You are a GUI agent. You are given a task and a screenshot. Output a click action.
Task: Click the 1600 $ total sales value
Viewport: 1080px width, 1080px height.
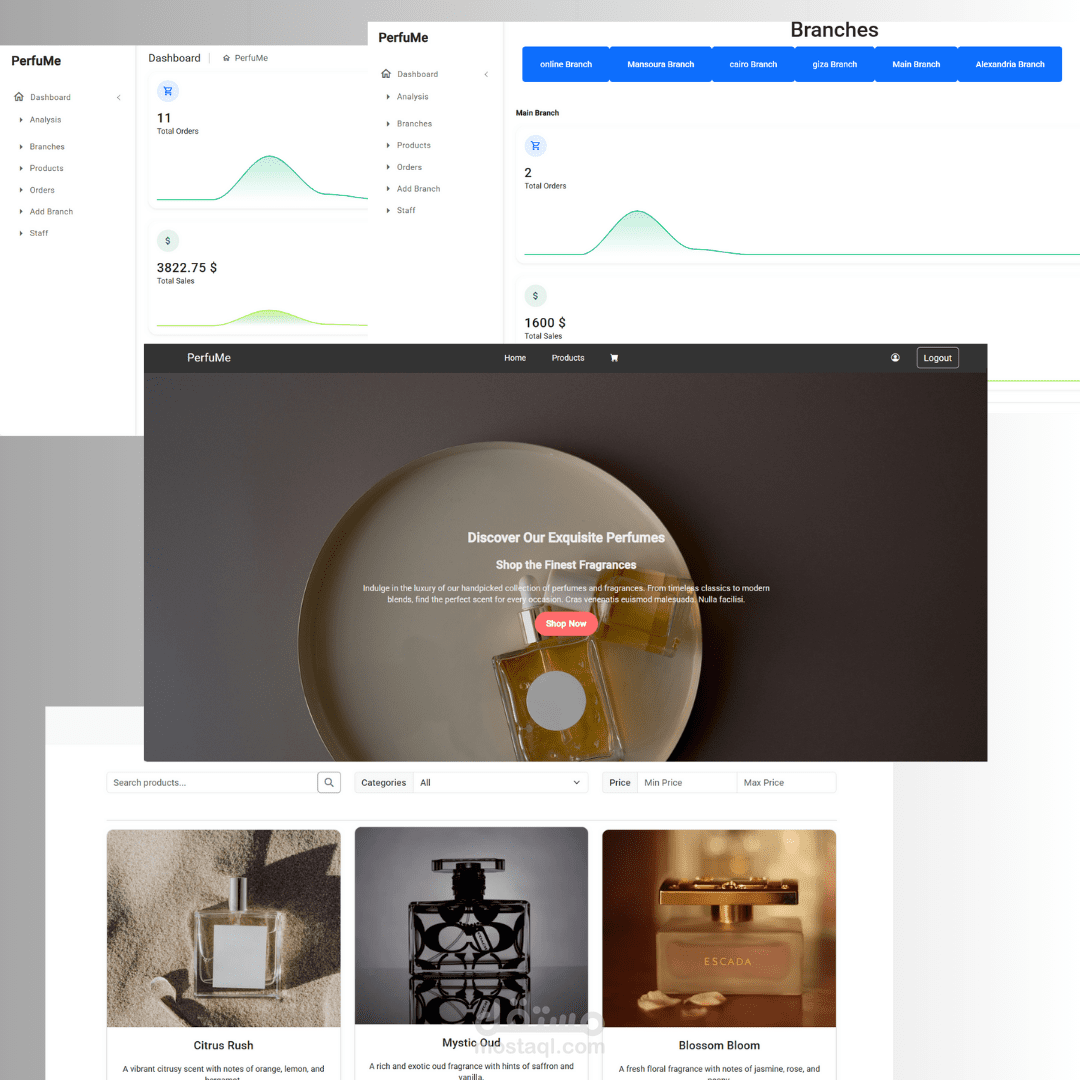545,323
